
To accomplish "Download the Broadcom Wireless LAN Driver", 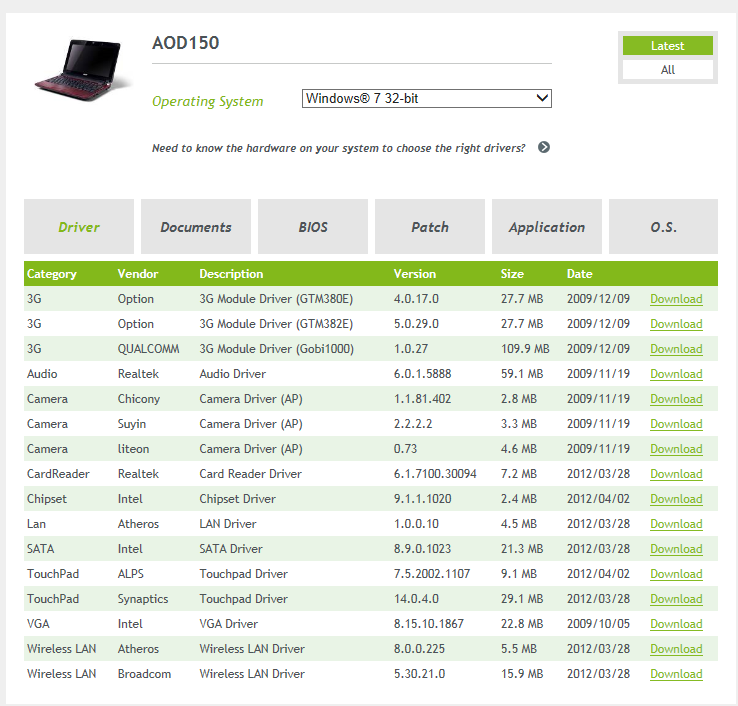I will coord(676,674).
